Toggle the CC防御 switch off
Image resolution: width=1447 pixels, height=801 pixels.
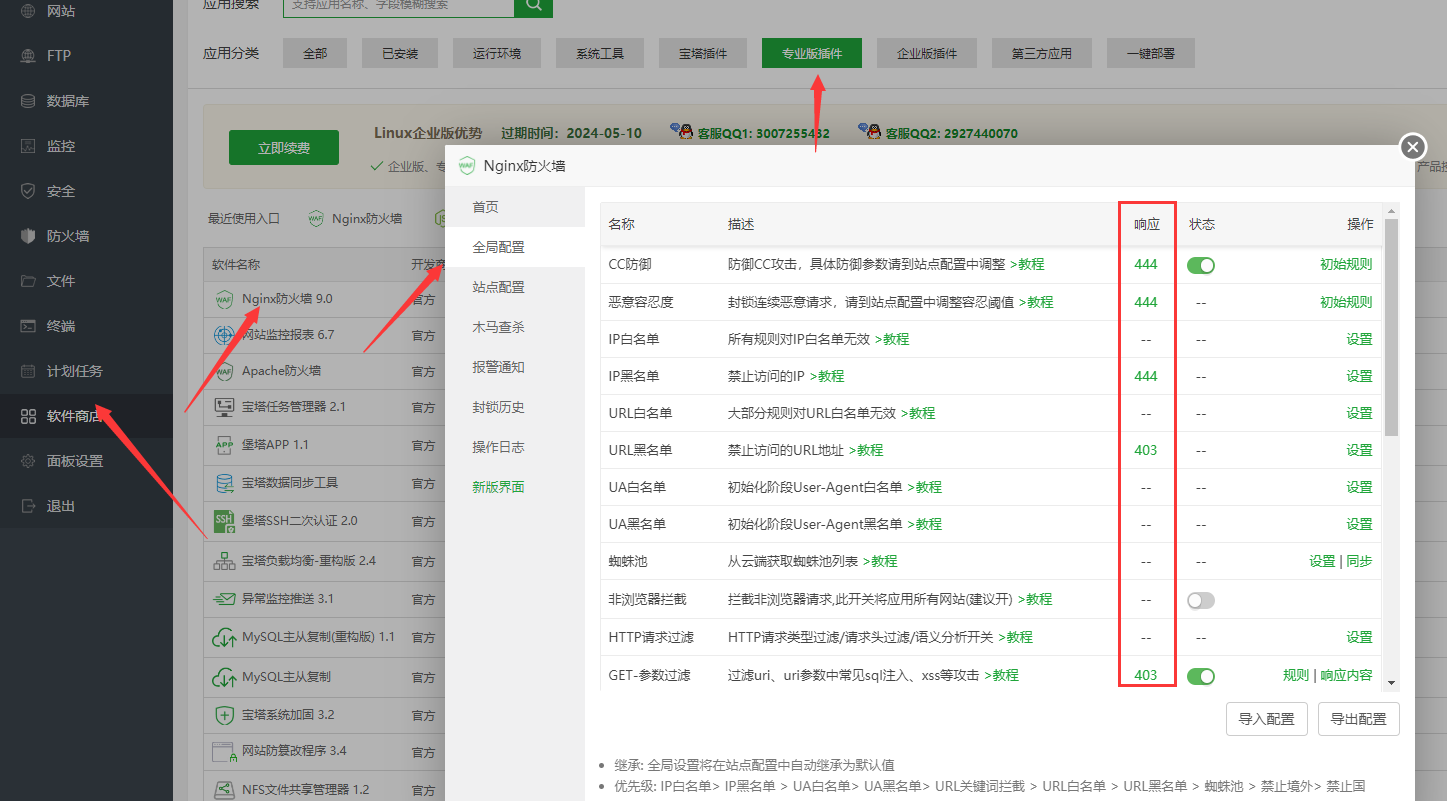click(1201, 265)
